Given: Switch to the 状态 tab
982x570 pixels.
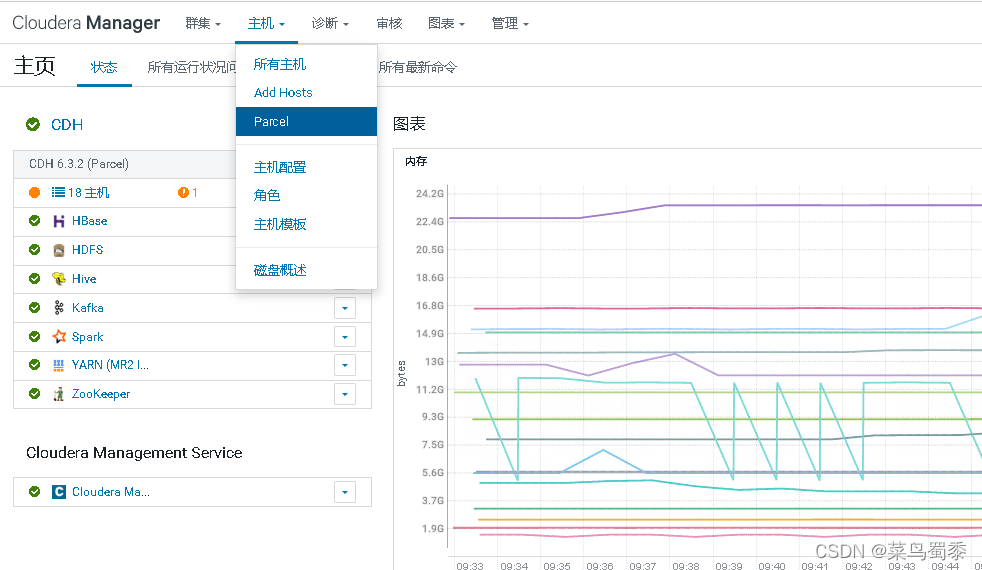Looking at the screenshot, I should [104, 67].
